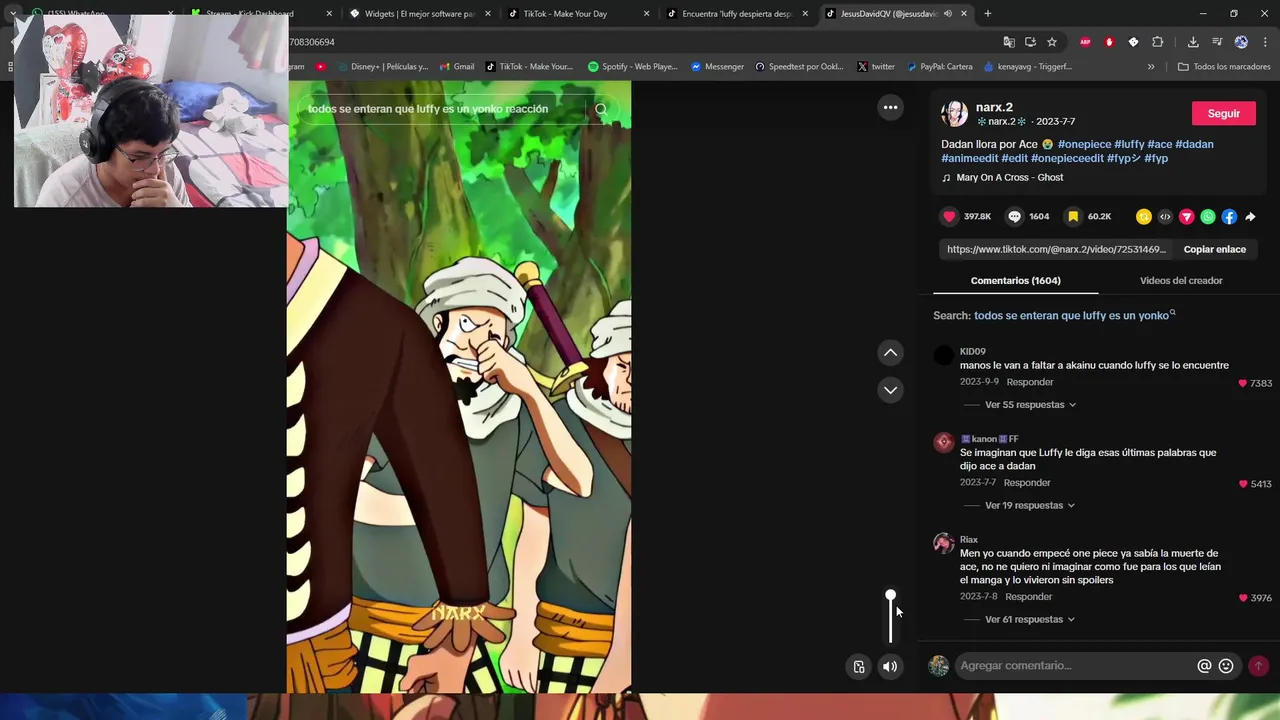Show hidden bookmarks with the double chevron
The width and height of the screenshot is (1280, 720).
coord(1151,67)
